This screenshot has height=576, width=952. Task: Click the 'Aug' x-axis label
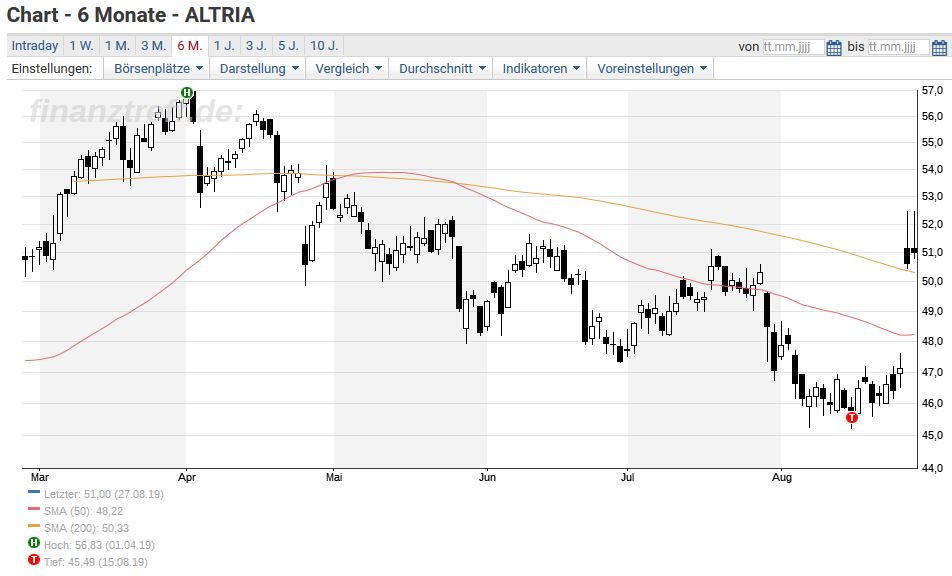point(782,477)
